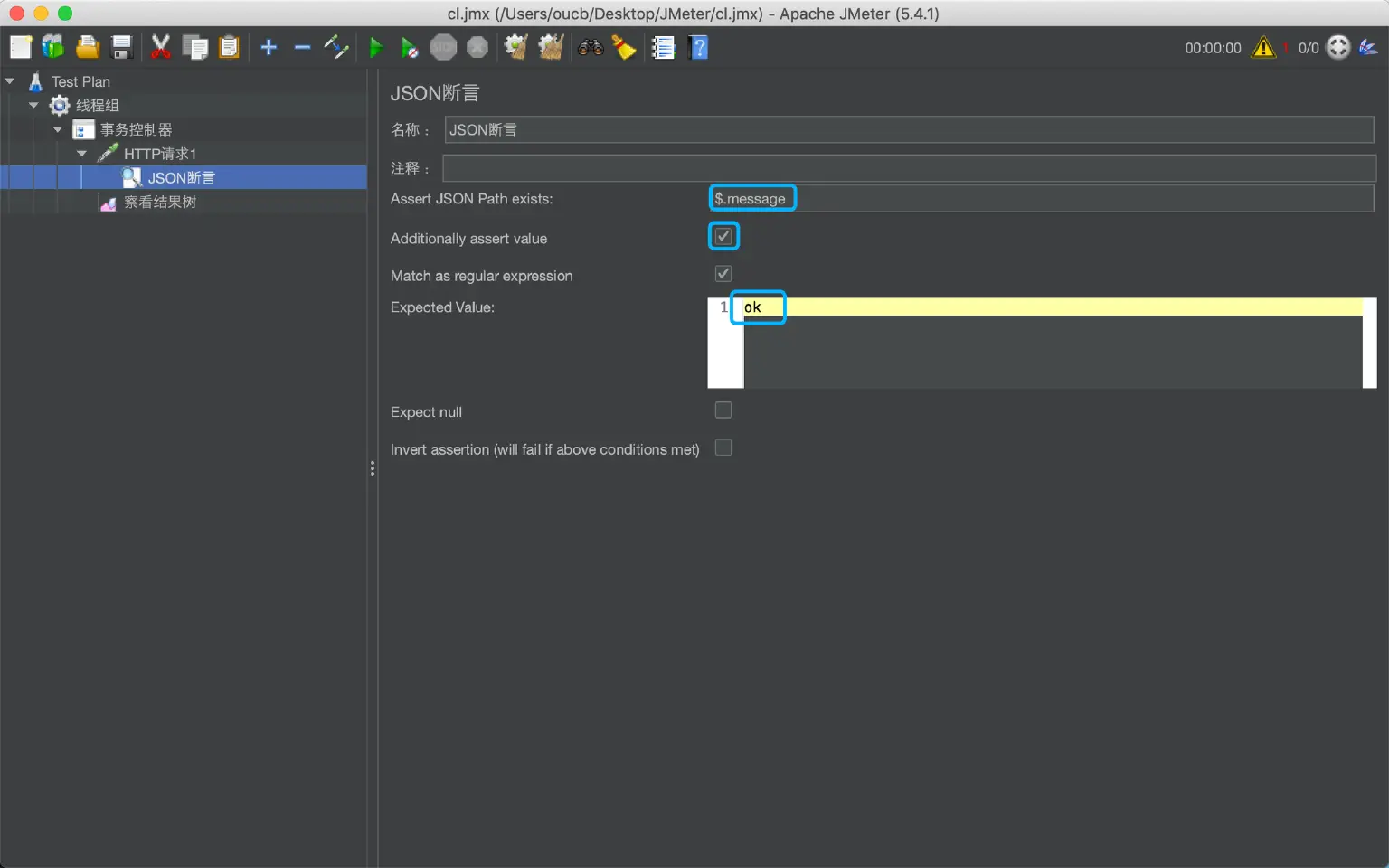The width and height of the screenshot is (1389, 868).
Task: Uncheck Additionally assert value checkbox
Action: tap(723, 237)
